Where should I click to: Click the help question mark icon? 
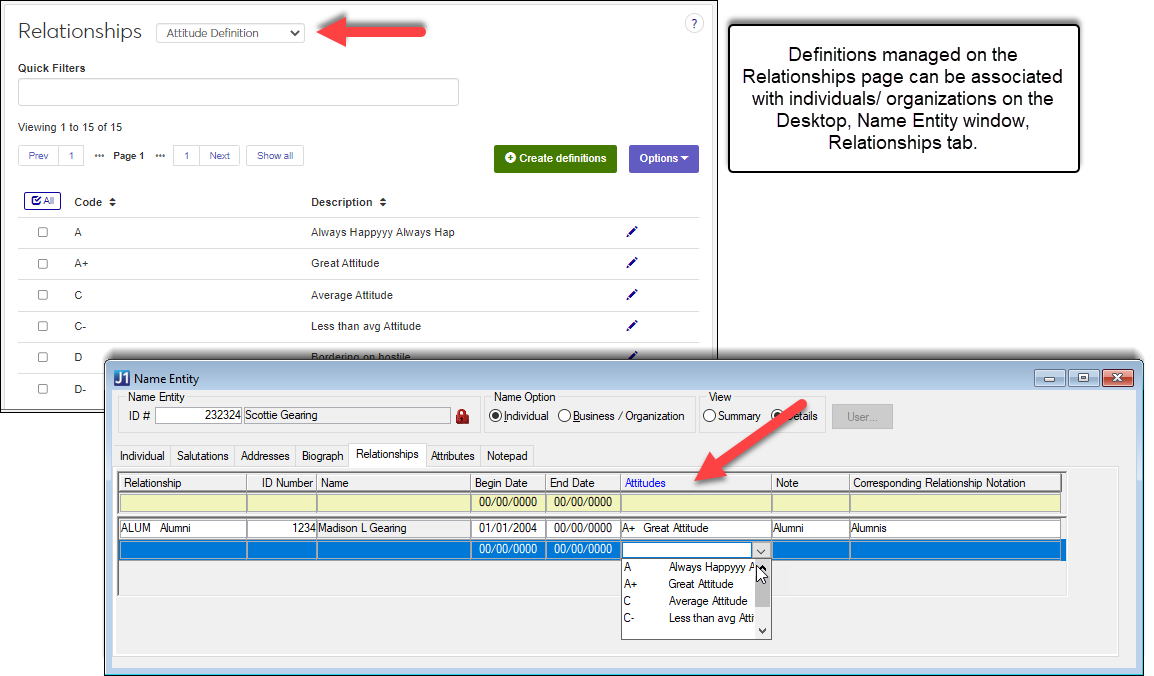point(694,24)
